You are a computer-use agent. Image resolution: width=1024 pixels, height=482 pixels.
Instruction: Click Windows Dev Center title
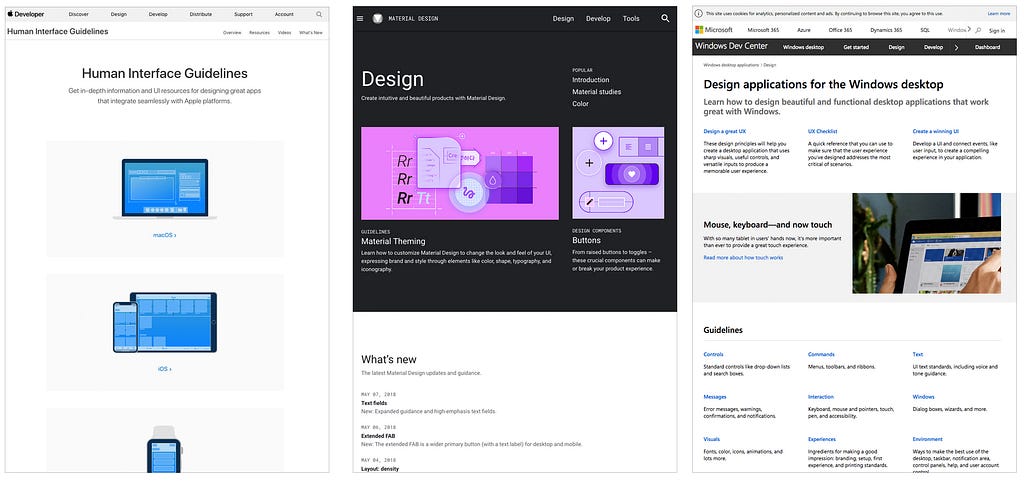[731, 46]
